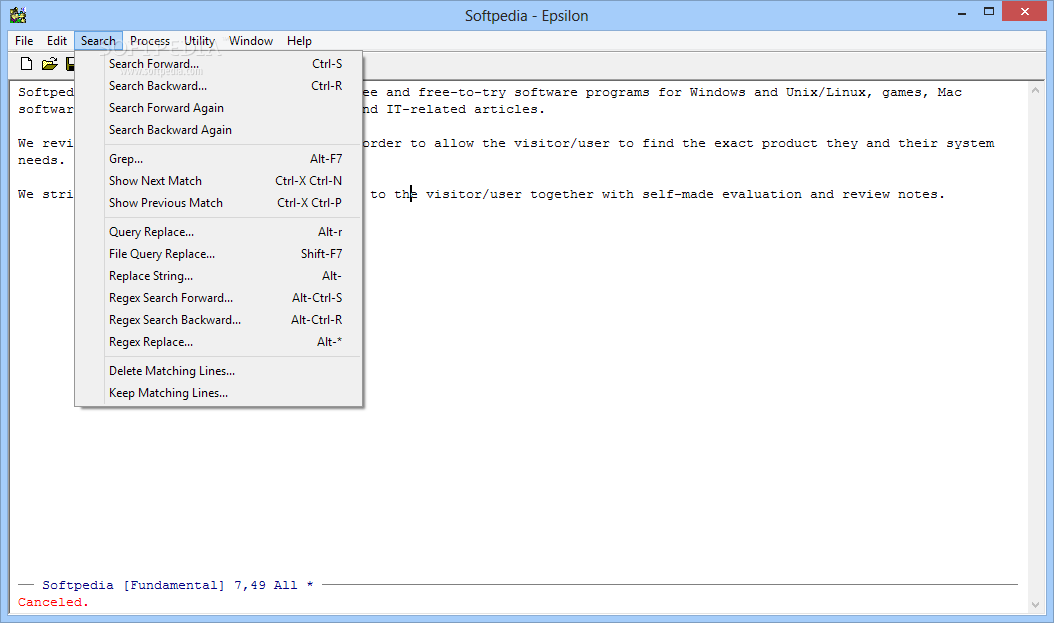This screenshot has width=1054, height=623.
Task: Click scrollbar down arrow in editor
Action: [1035, 605]
